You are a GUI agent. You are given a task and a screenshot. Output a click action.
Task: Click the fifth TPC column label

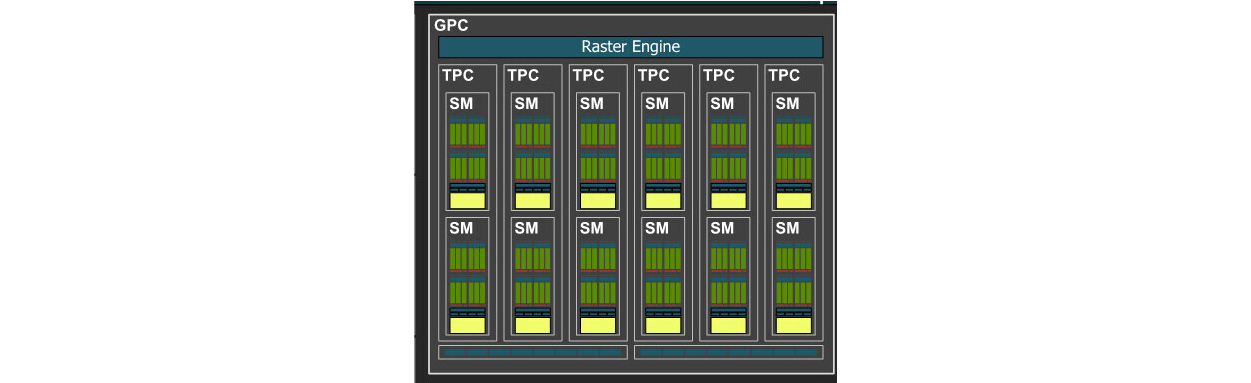pyautogui.click(x=718, y=75)
